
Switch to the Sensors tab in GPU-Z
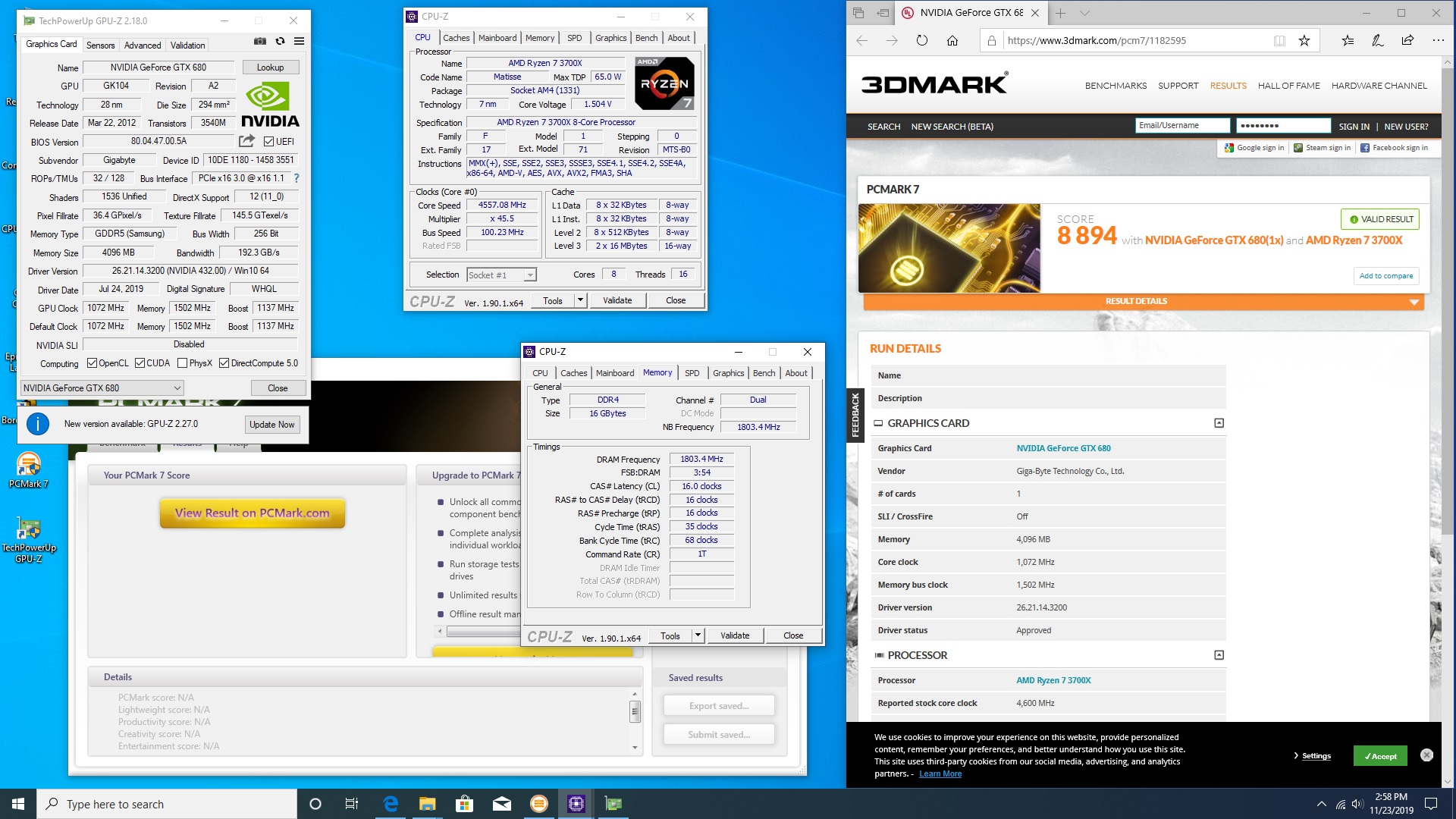click(101, 45)
